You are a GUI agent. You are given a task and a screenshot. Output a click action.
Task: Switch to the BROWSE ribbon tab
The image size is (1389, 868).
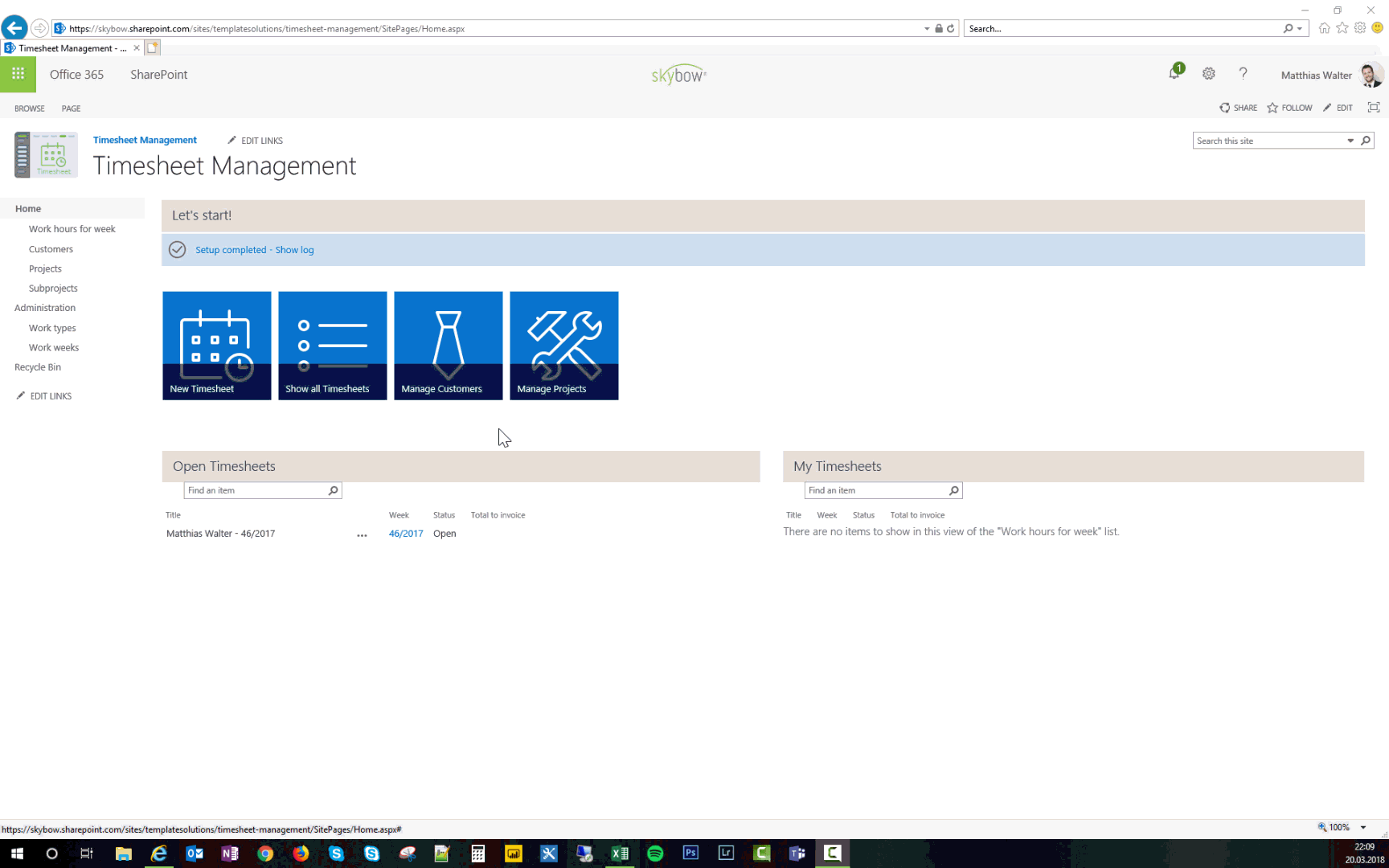tap(30, 108)
